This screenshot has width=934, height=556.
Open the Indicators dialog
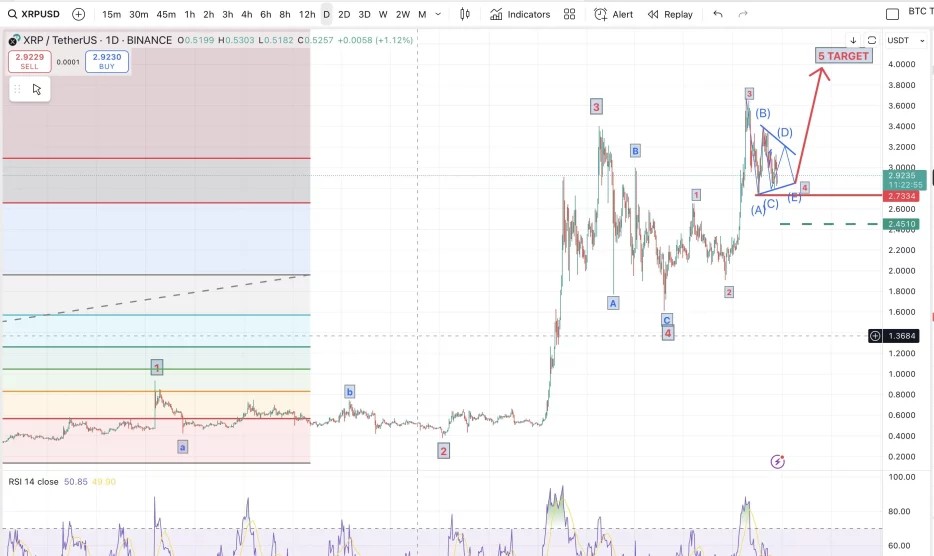tap(520, 14)
